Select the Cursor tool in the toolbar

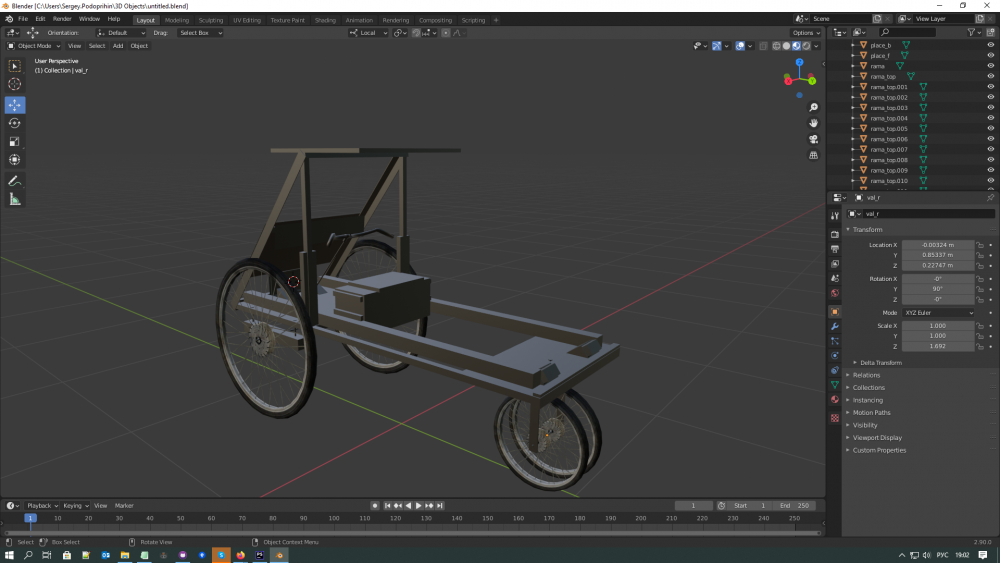(x=15, y=84)
